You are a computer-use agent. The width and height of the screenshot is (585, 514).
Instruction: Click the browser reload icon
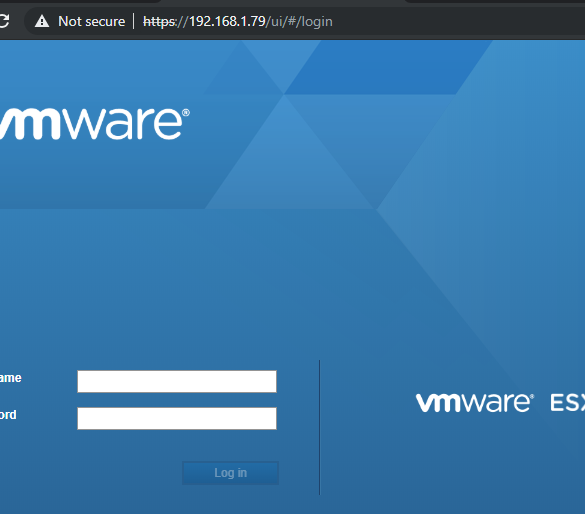tap(3, 21)
